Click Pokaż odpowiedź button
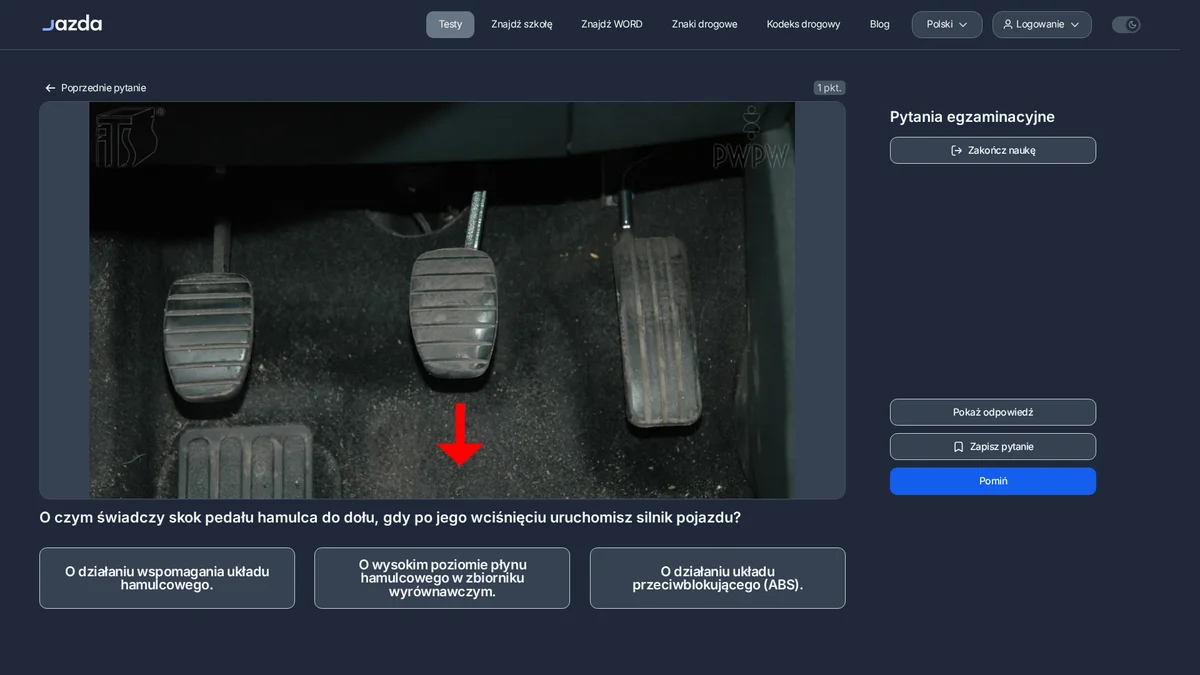The image size is (1200, 675). point(993,412)
